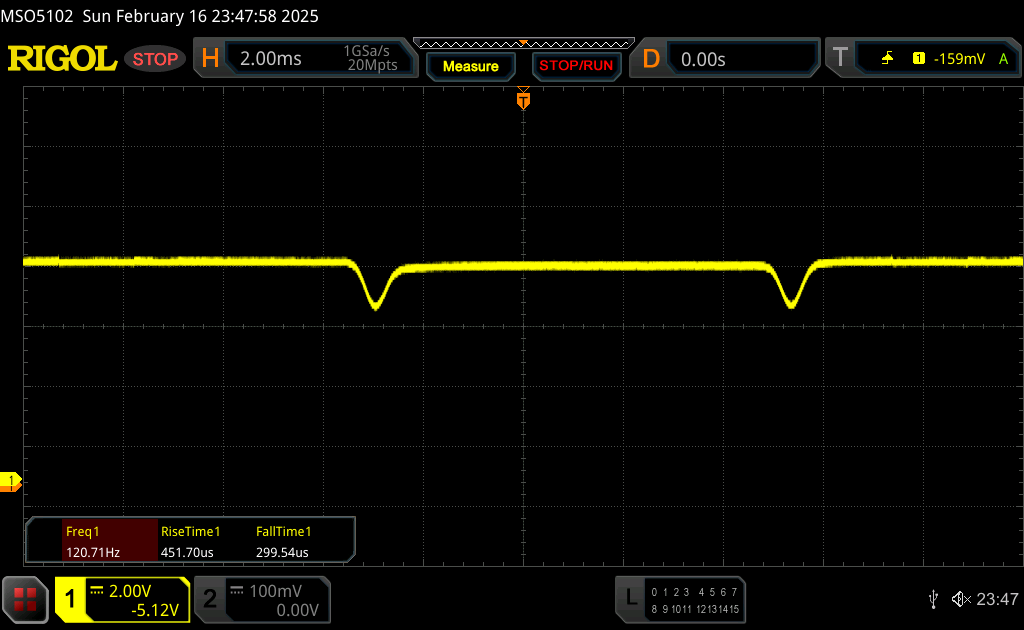Click the rising edge trigger icon

[x=887, y=59]
